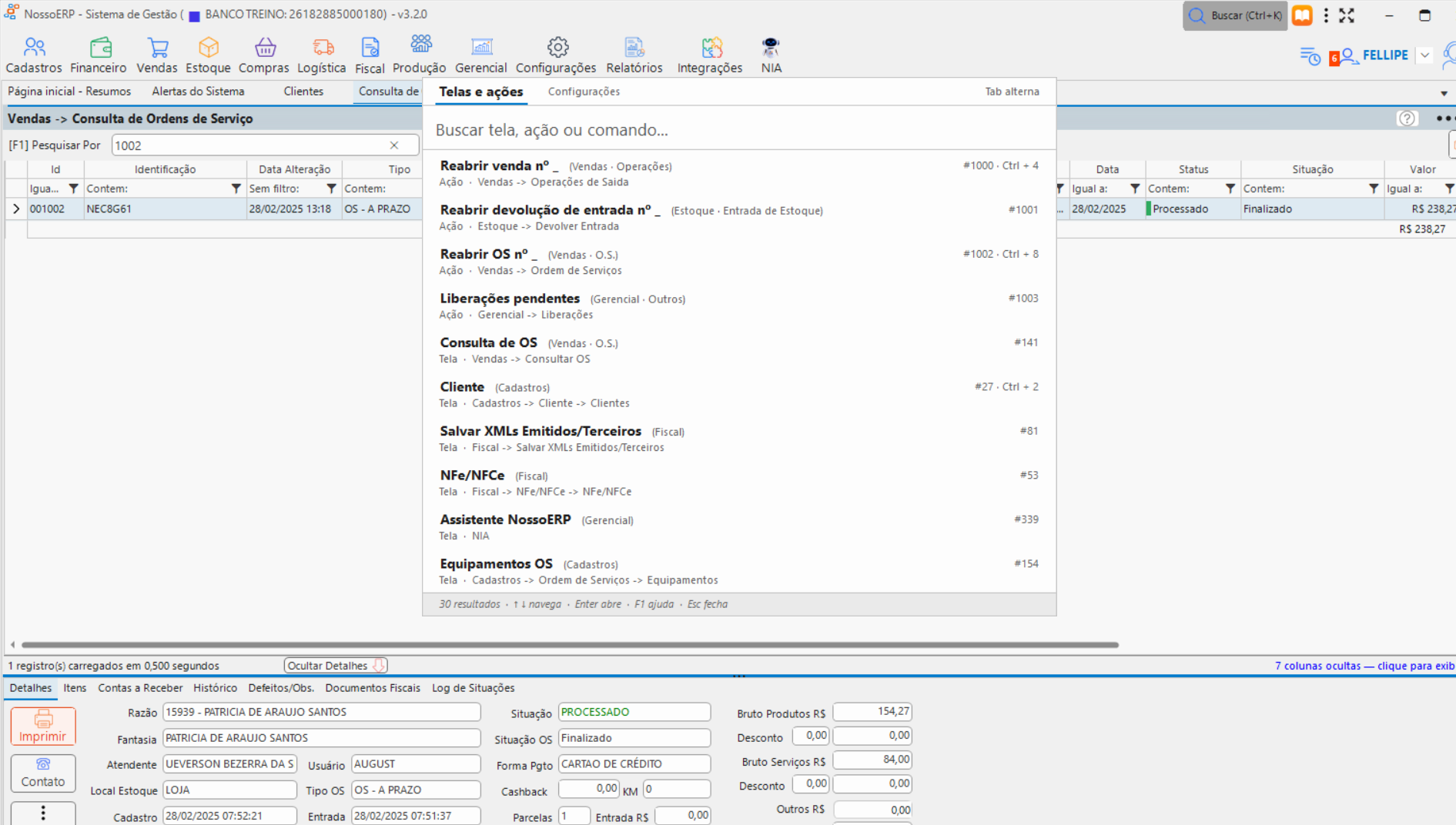Click the horizontal scrollbar of the grid
Screen dimensions: 1456x825
[x=570, y=645]
